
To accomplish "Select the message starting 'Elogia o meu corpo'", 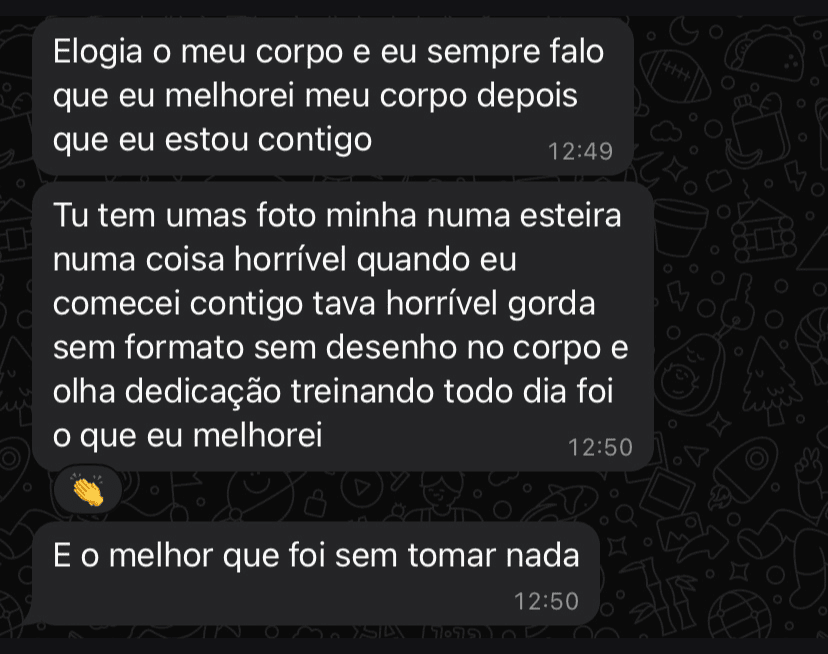I will pos(330,97).
